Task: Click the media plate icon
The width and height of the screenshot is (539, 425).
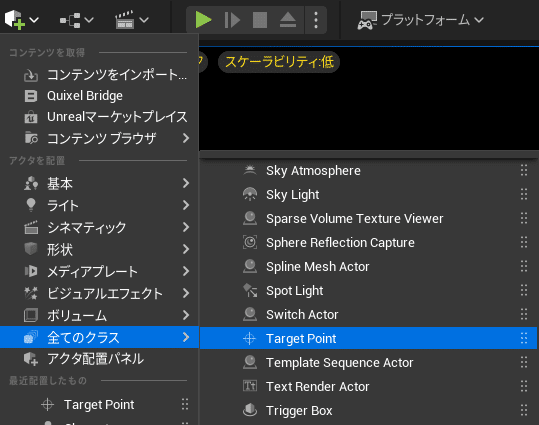Action: [x=31, y=271]
